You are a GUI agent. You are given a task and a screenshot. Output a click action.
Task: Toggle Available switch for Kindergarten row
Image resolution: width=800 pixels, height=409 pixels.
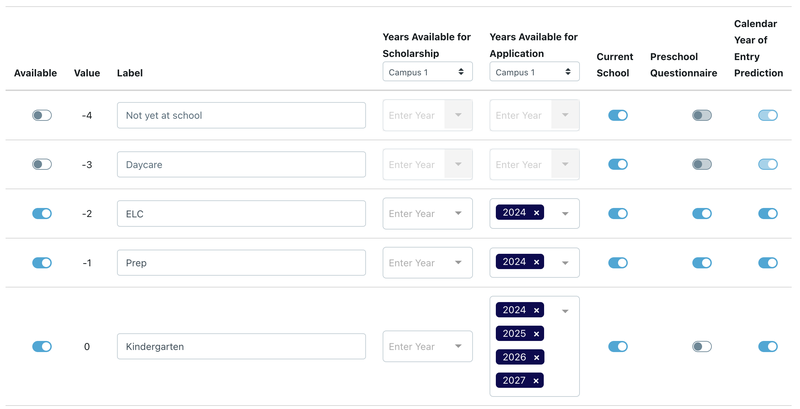42,347
